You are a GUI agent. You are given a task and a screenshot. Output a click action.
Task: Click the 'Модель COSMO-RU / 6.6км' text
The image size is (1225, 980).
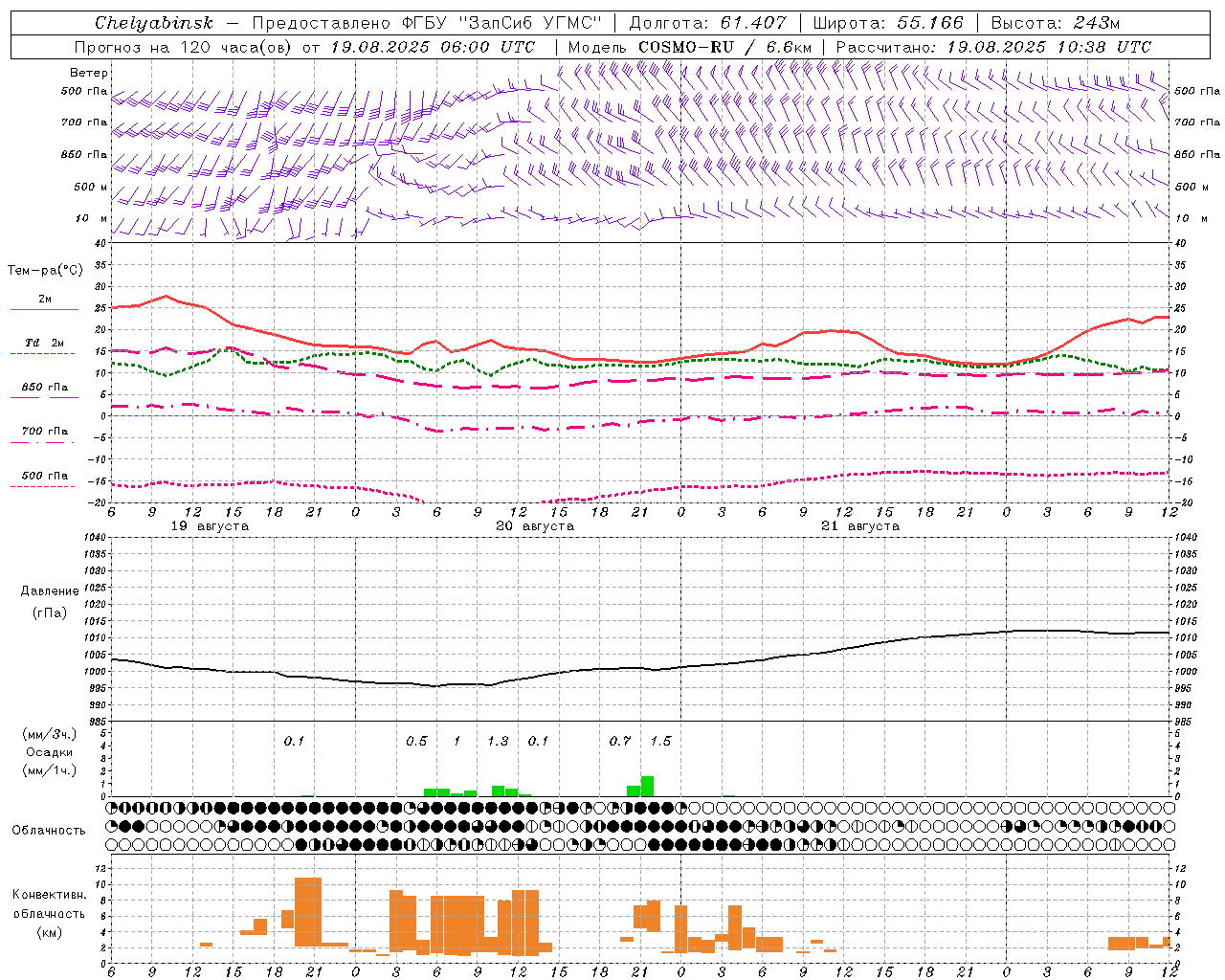coord(690,47)
